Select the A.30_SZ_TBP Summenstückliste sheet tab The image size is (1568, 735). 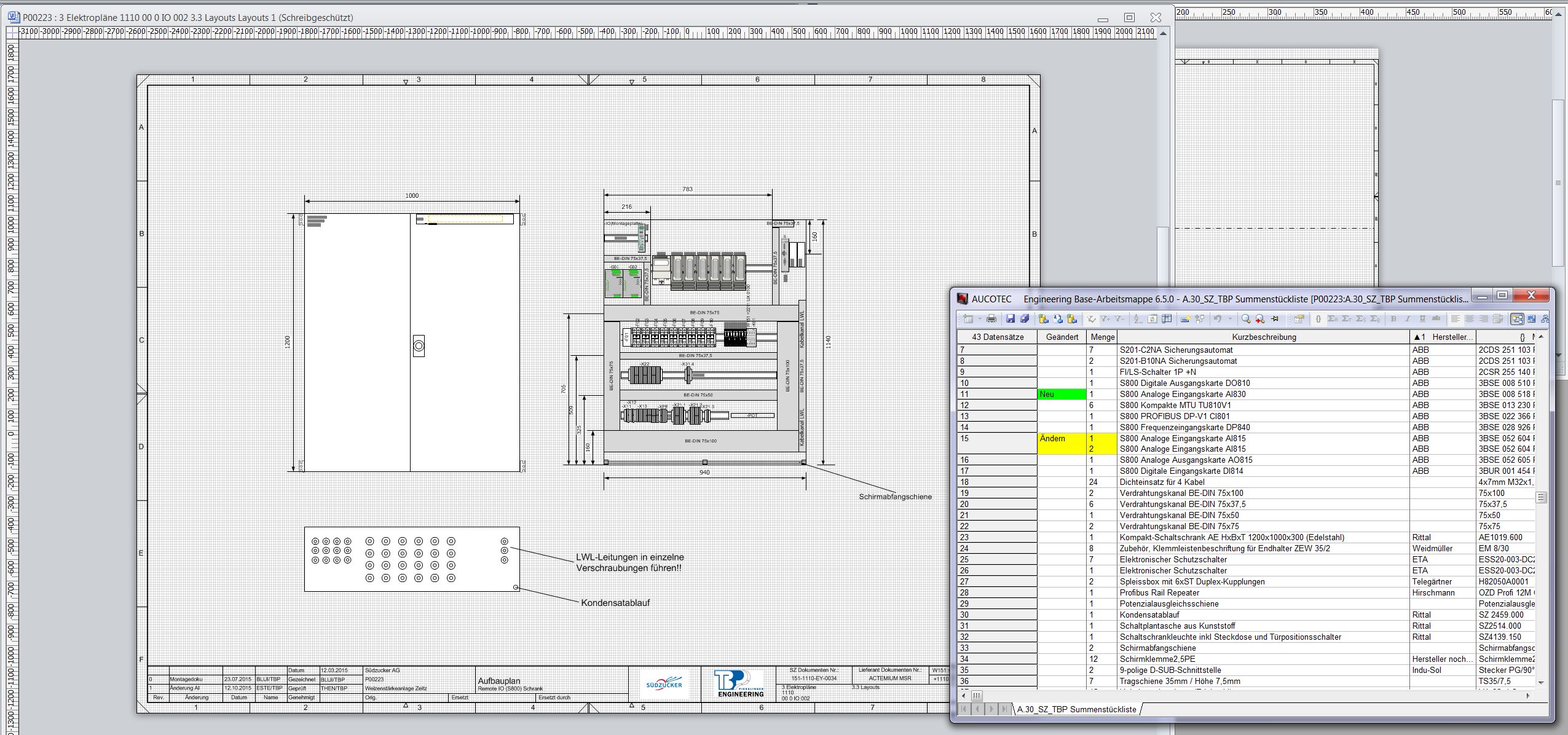[1076, 709]
